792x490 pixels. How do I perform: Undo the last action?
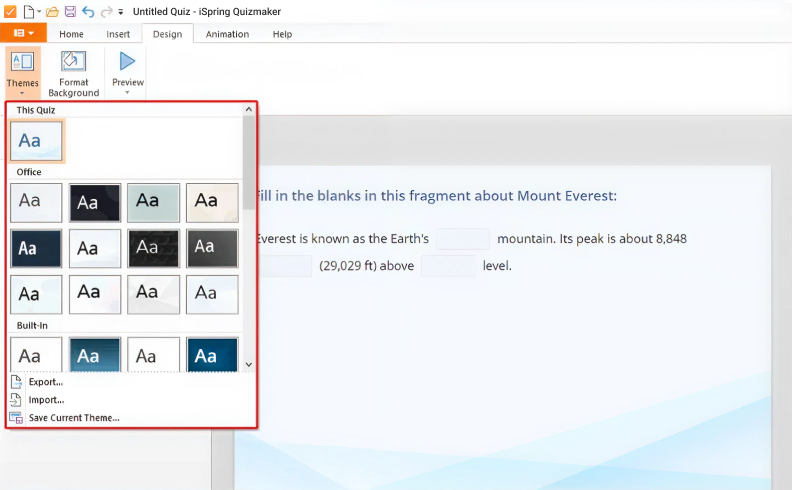tap(88, 11)
